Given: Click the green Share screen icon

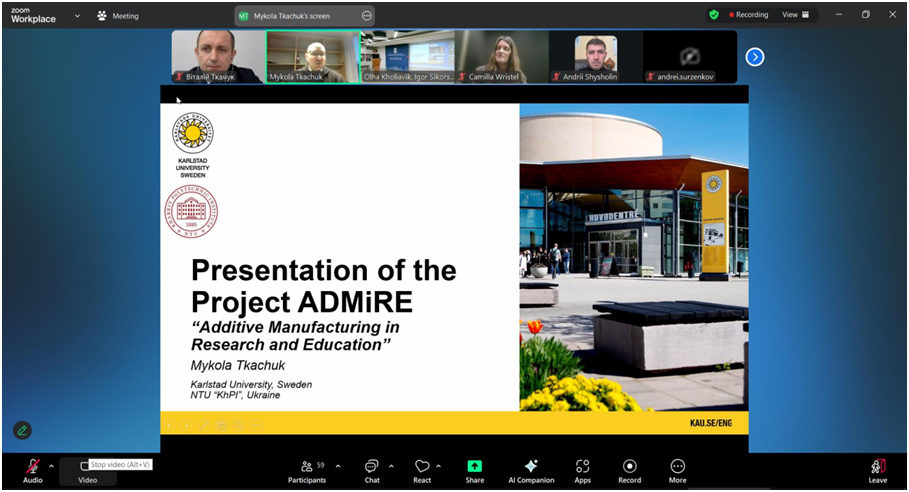Looking at the screenshot, I should click(474, 470).
